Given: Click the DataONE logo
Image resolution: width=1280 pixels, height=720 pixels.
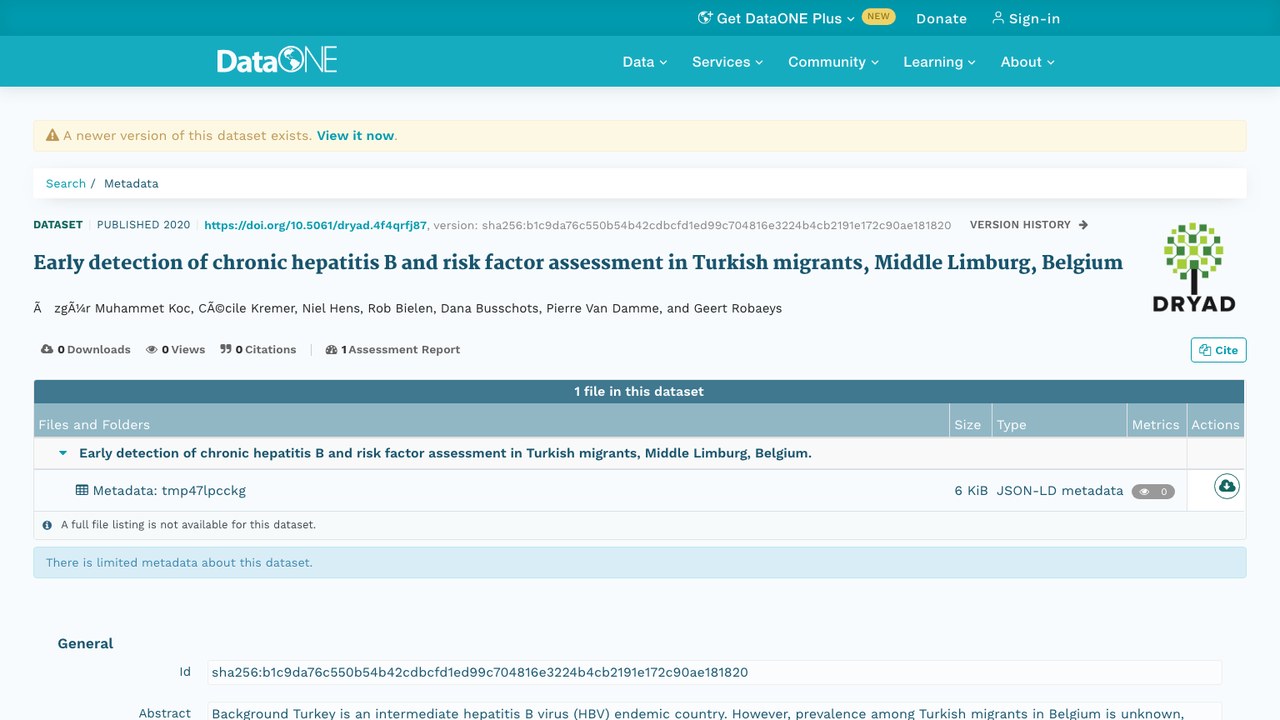Looking at the screenshot, I should (x=277, y=60).
